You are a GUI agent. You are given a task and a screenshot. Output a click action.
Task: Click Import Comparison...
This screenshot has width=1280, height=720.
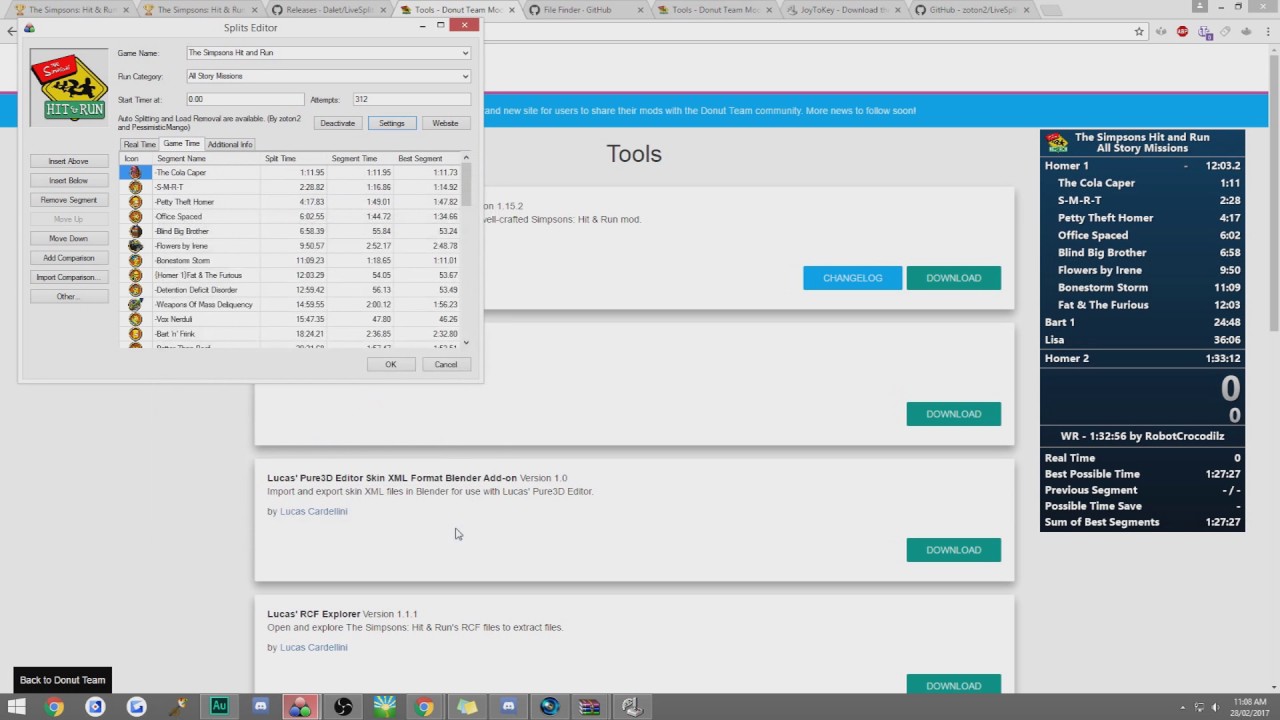click(x=68, y=277)
